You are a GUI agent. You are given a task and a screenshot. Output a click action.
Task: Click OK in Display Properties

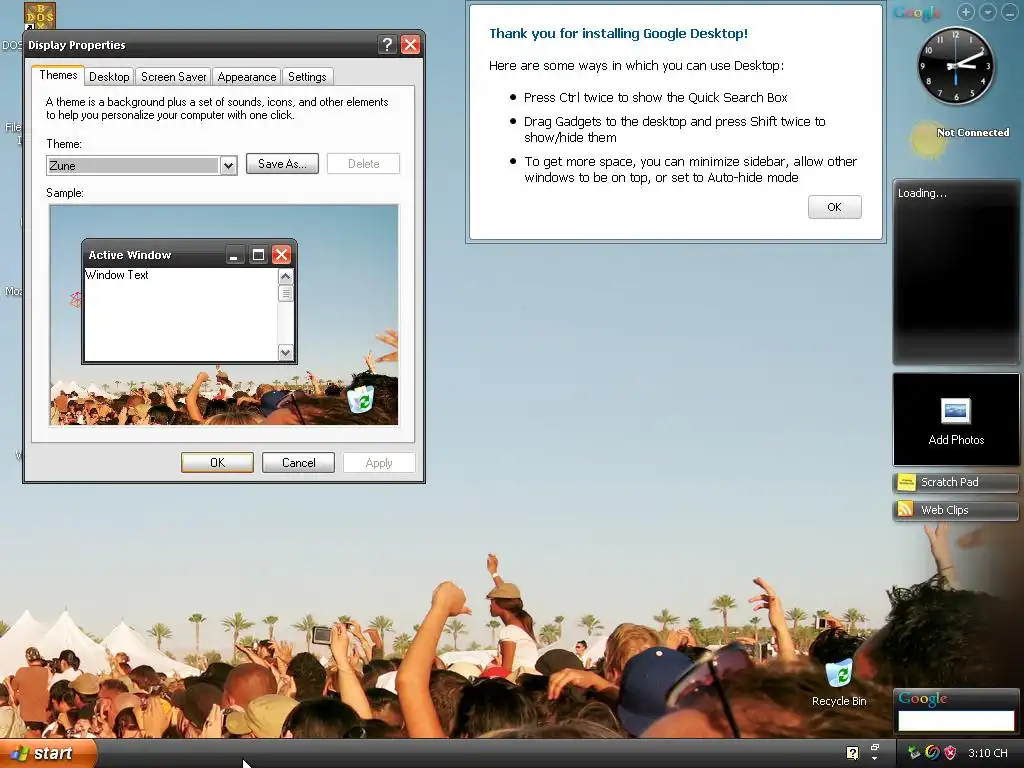point(217,463)
